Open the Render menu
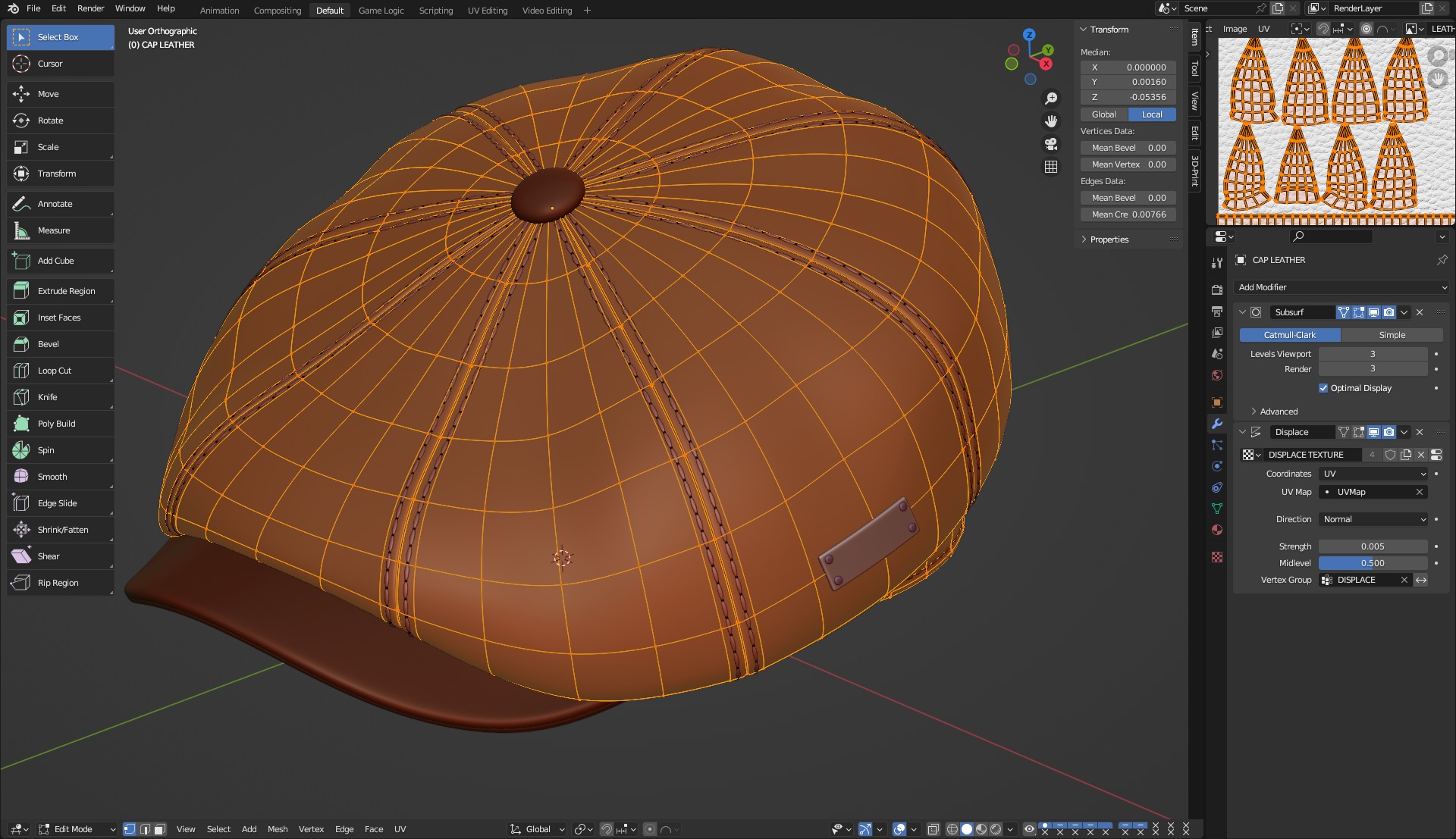 click(90, 8)
